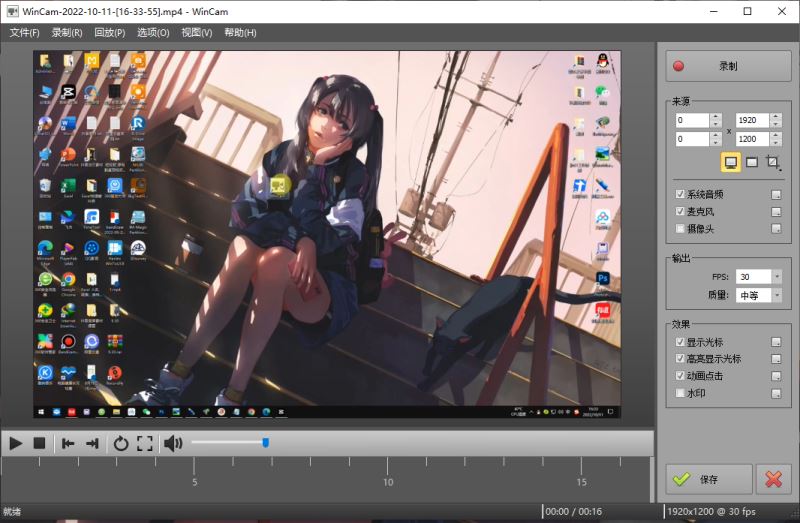Click the Y offset field below X offset
Viewport: 800px width, 523px height.
(692, 139)
